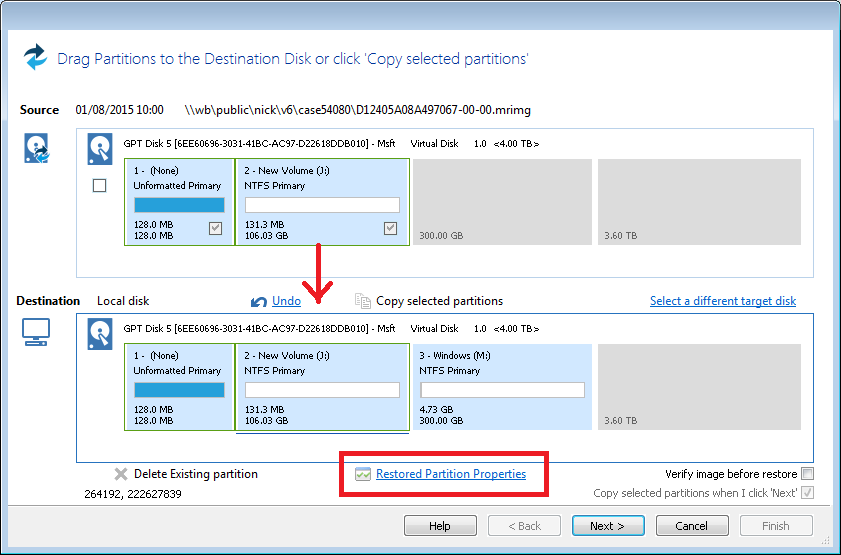Viewport: 841px width, 555px height.
Task: Open Restored Partition Properties link
Action: [450, 474]
